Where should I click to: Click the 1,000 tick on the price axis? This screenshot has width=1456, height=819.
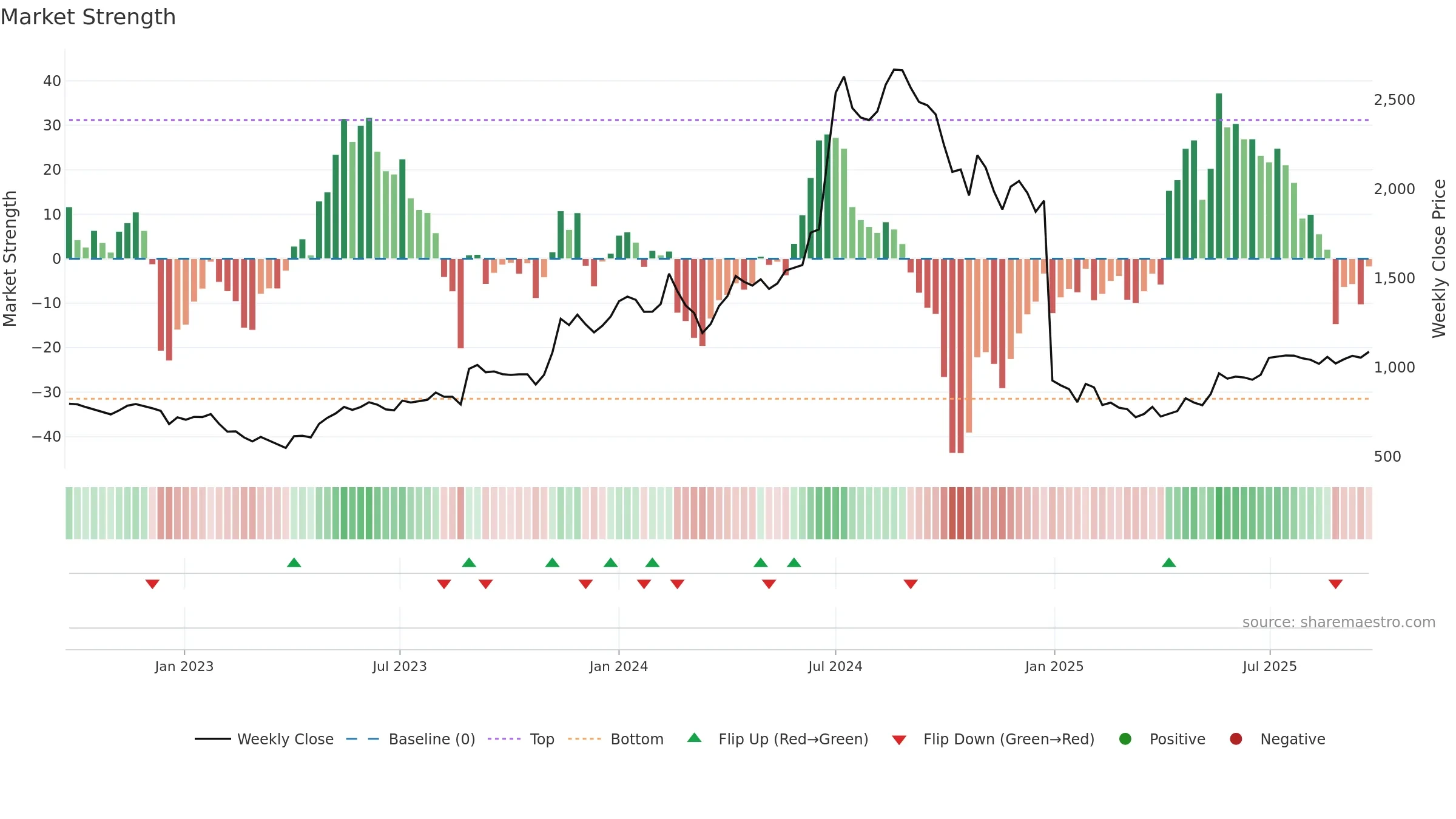pos(1394,367)
